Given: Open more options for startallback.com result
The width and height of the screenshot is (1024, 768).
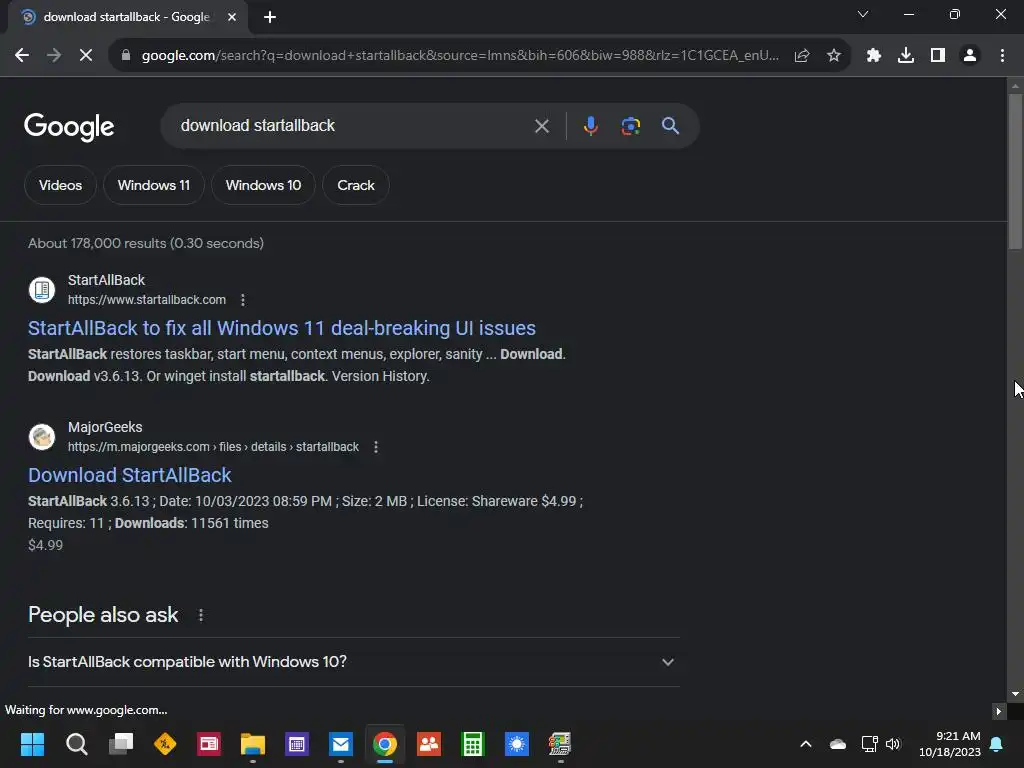Looking at the screenshot, I should pyautogui.click(x=243, y=300).
